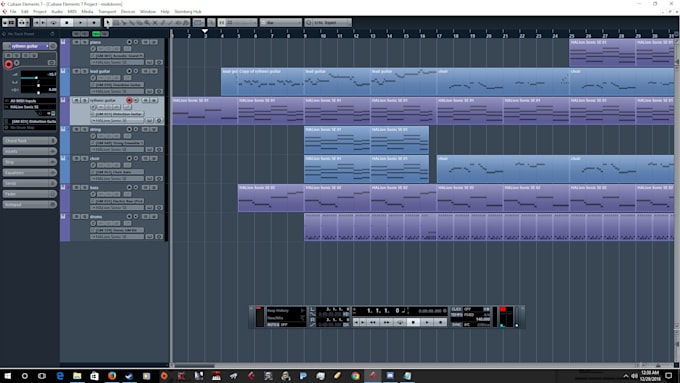Open the Snap type dropdown

tap(243, 23)
